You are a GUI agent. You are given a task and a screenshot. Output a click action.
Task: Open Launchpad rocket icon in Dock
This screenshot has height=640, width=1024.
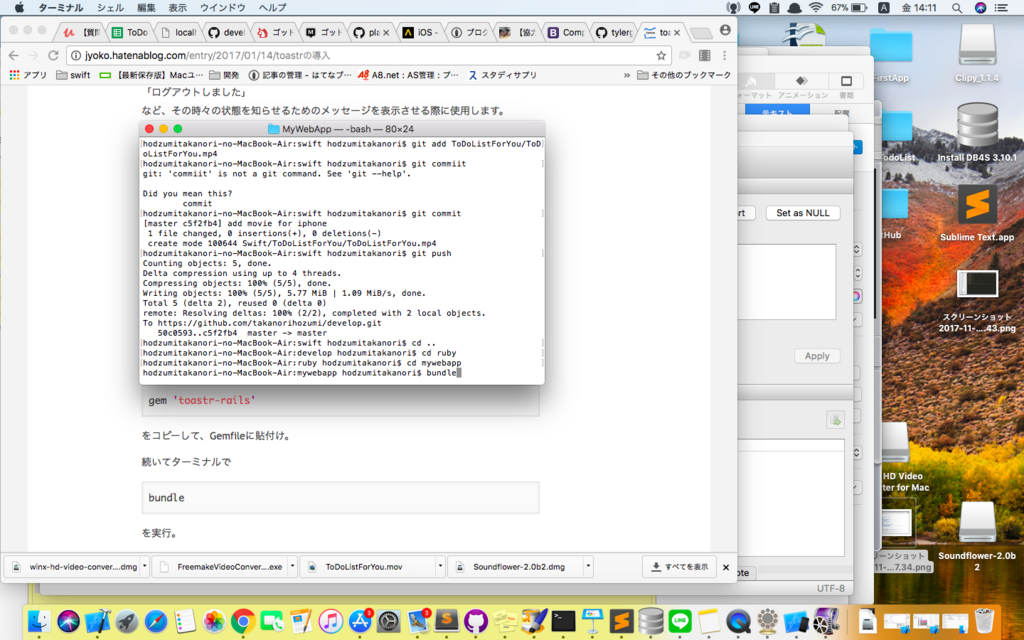pos(127,621)
